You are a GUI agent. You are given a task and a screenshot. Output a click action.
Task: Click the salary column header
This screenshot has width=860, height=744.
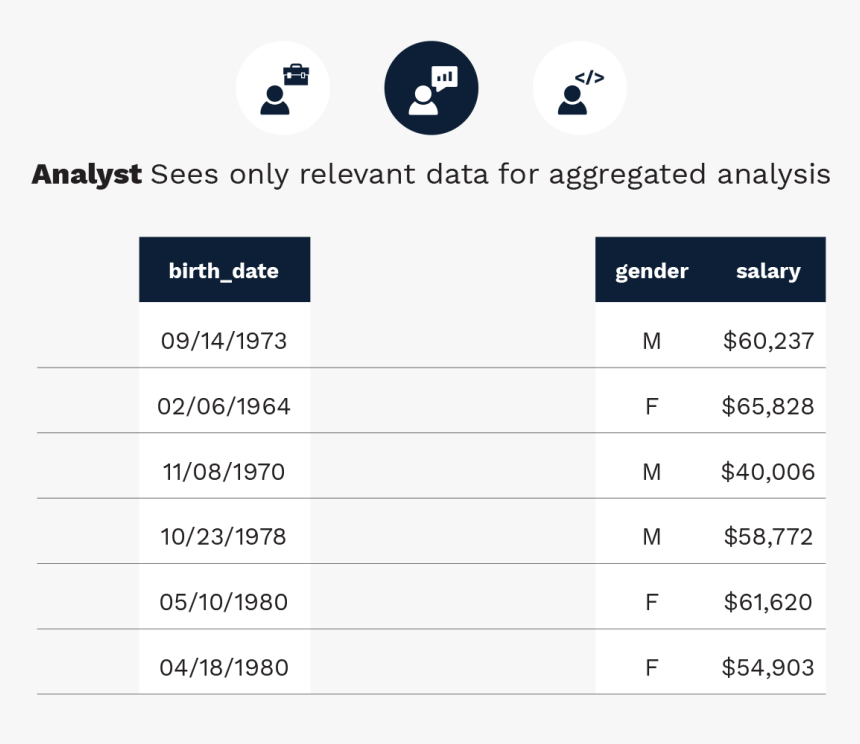click(x=768, y=271)
